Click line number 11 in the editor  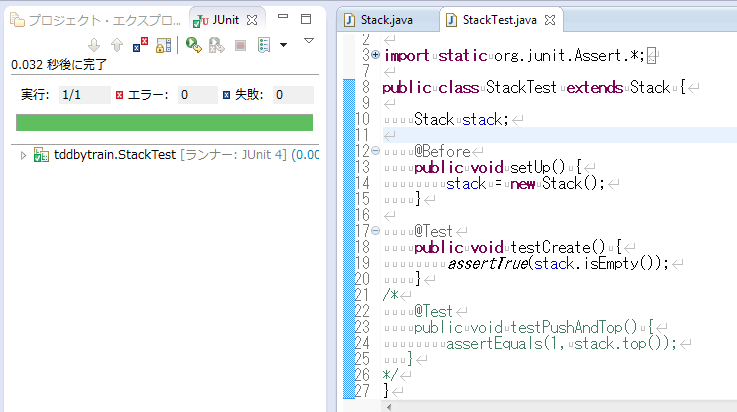tap(362, 135)
